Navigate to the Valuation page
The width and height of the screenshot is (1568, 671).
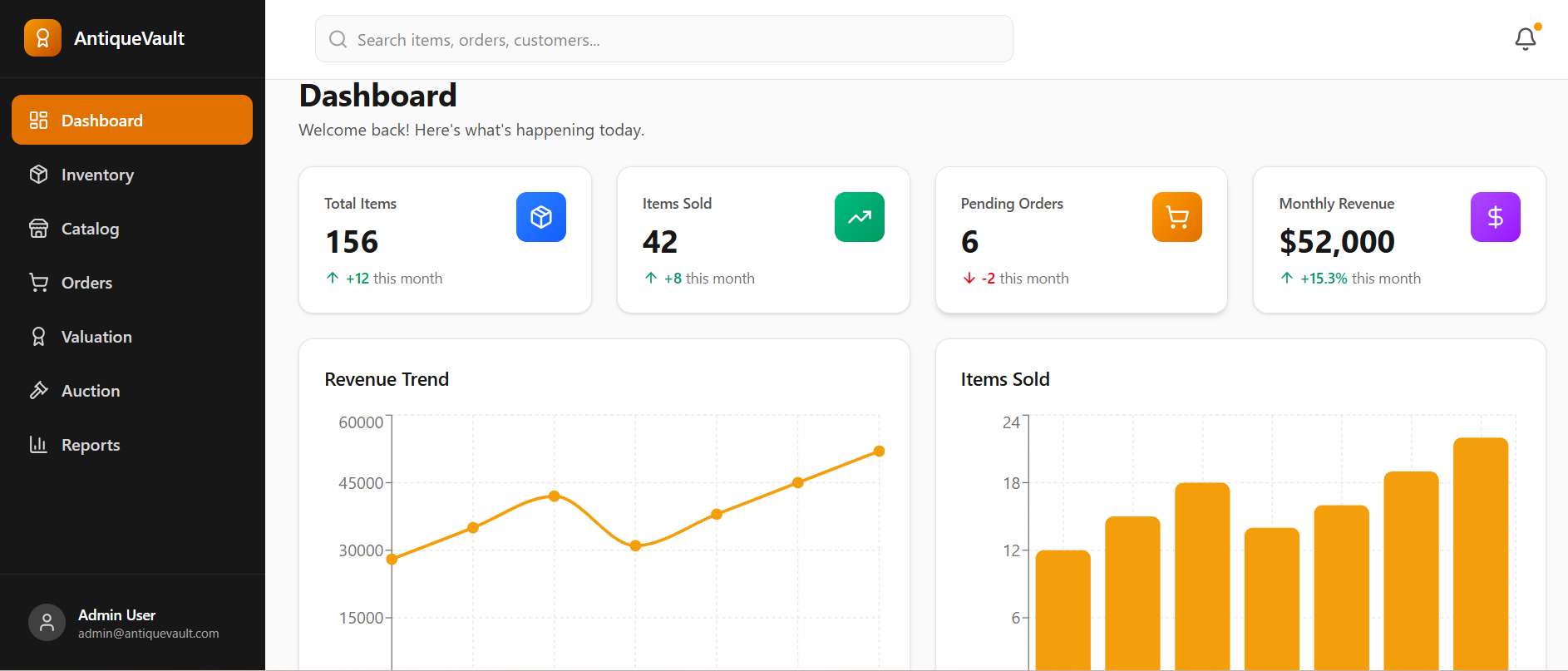132,336
